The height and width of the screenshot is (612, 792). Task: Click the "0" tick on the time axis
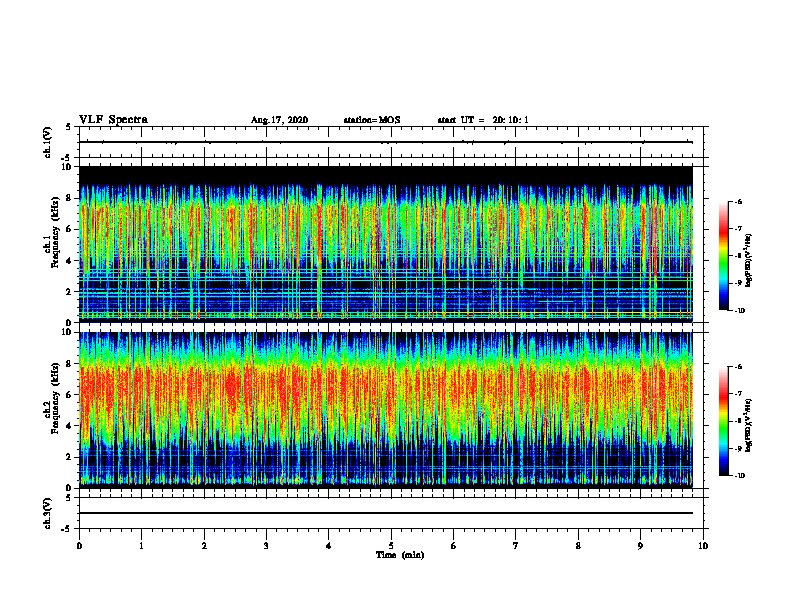point(79,546)
